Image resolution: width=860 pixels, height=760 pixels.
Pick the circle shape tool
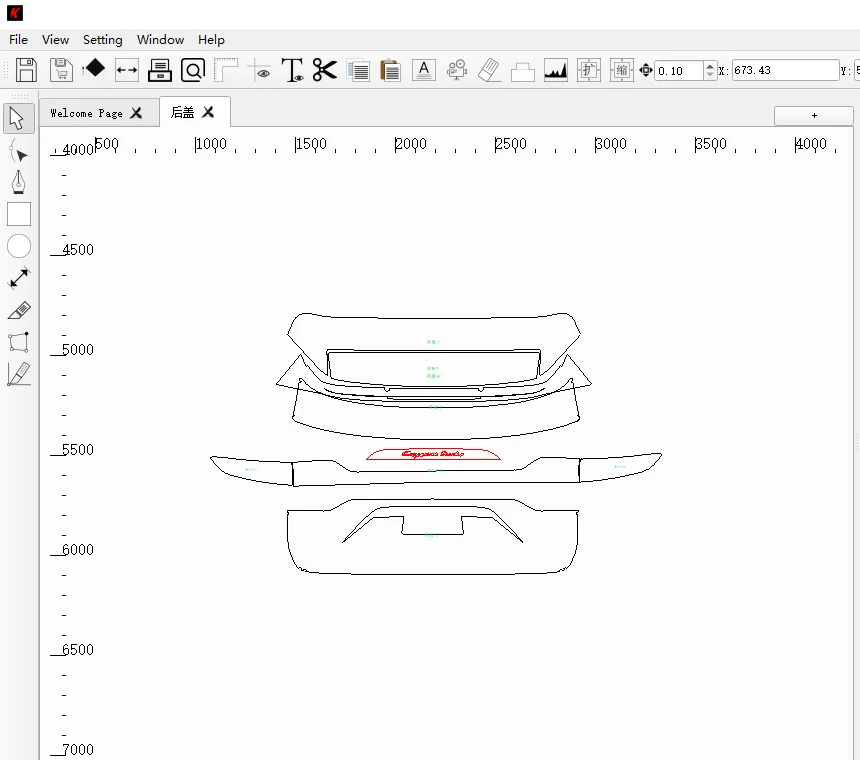tap(19, 246)
